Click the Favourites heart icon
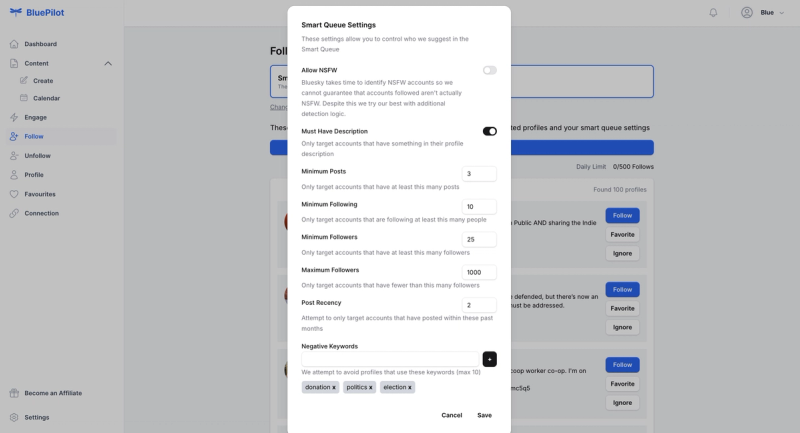800x433 pixels. click(14, 194)
